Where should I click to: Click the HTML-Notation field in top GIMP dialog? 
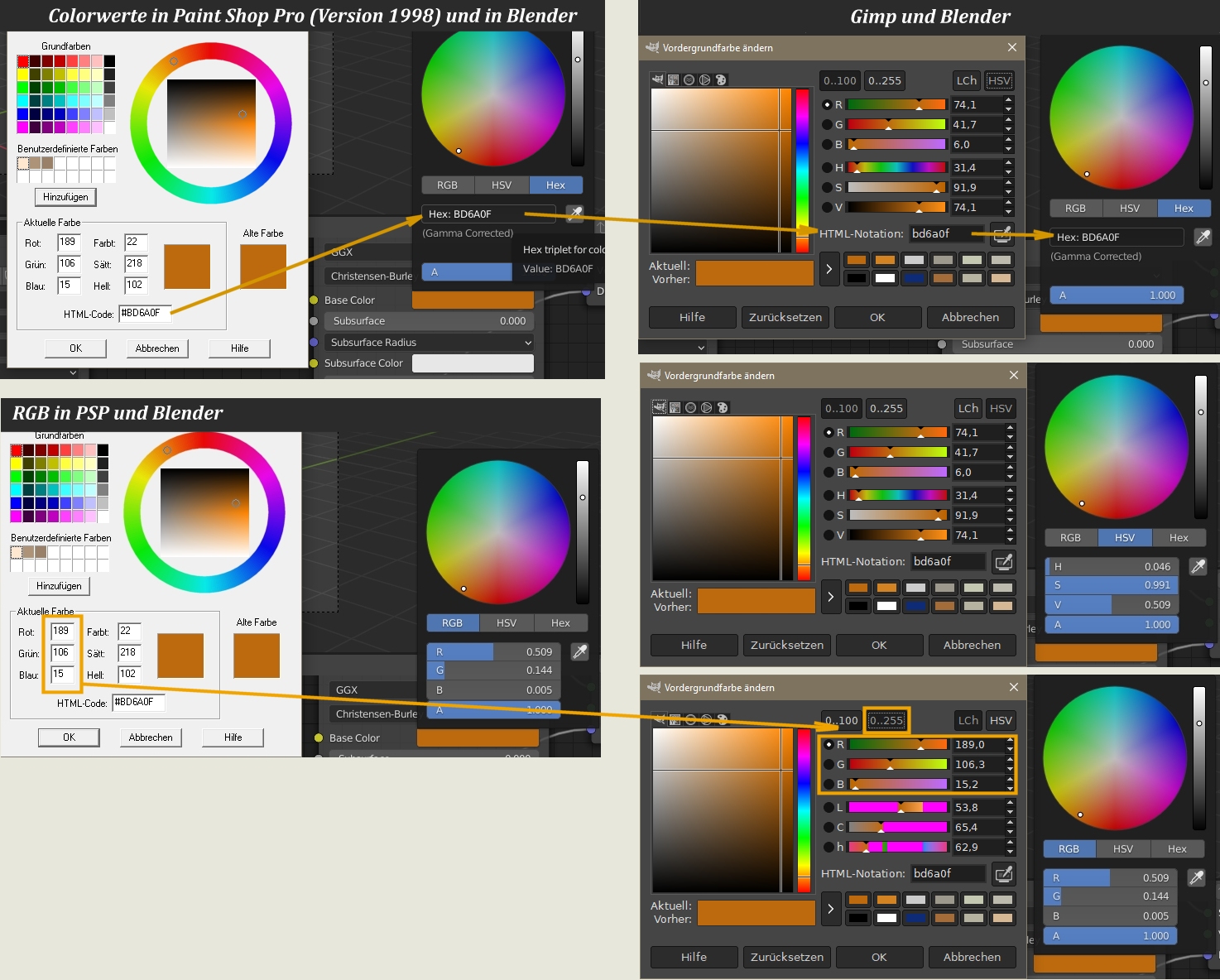[x=947, y=233]
